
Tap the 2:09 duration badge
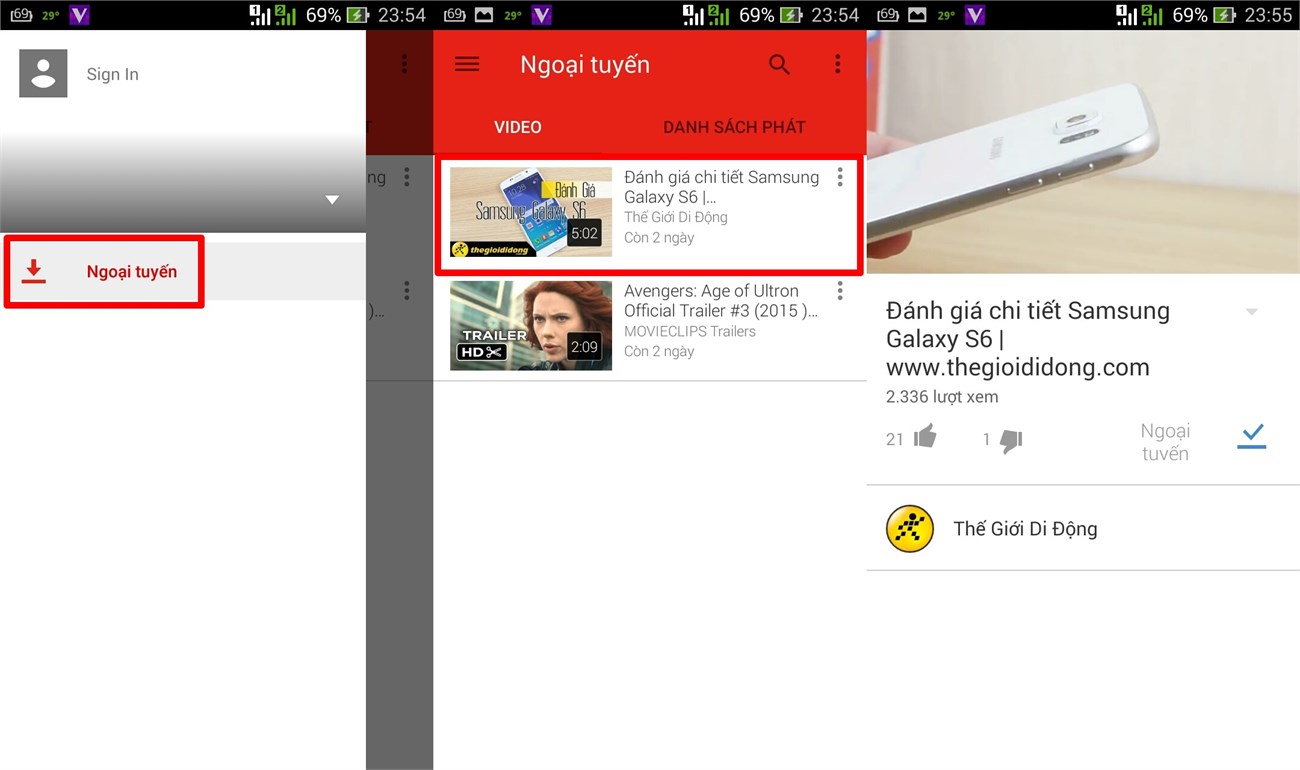coord(584,348)
